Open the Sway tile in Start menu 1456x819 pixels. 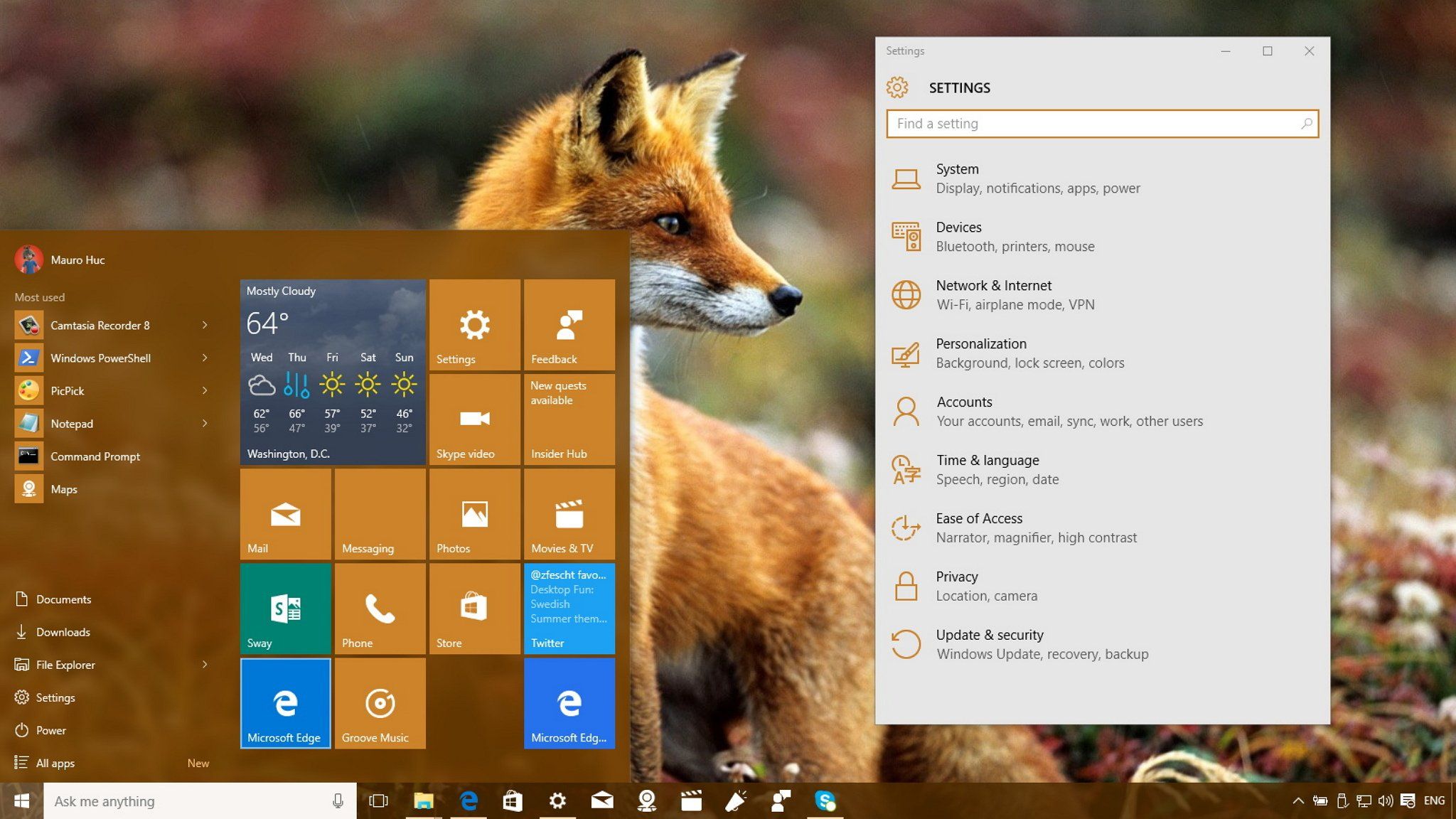285,609
